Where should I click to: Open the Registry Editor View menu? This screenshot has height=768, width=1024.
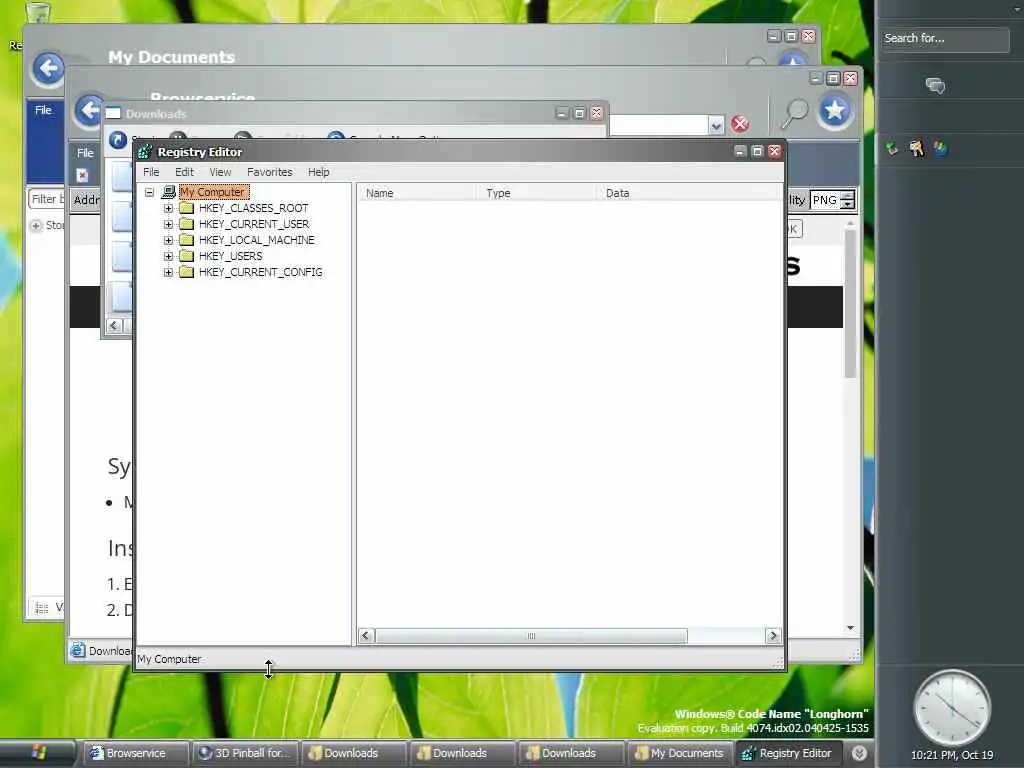pyautogui.click(x=220, y=172)
